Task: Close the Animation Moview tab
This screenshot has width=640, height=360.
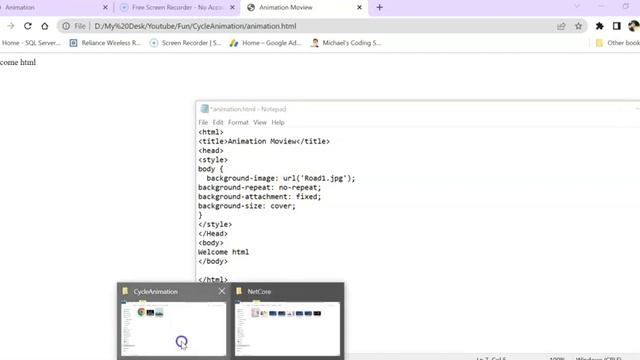Action: 359,7
